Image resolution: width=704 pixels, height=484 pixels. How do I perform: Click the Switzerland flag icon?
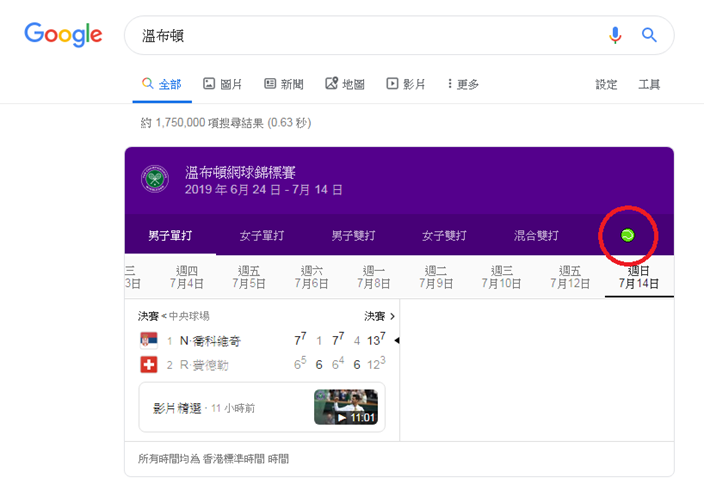[149, 365]
